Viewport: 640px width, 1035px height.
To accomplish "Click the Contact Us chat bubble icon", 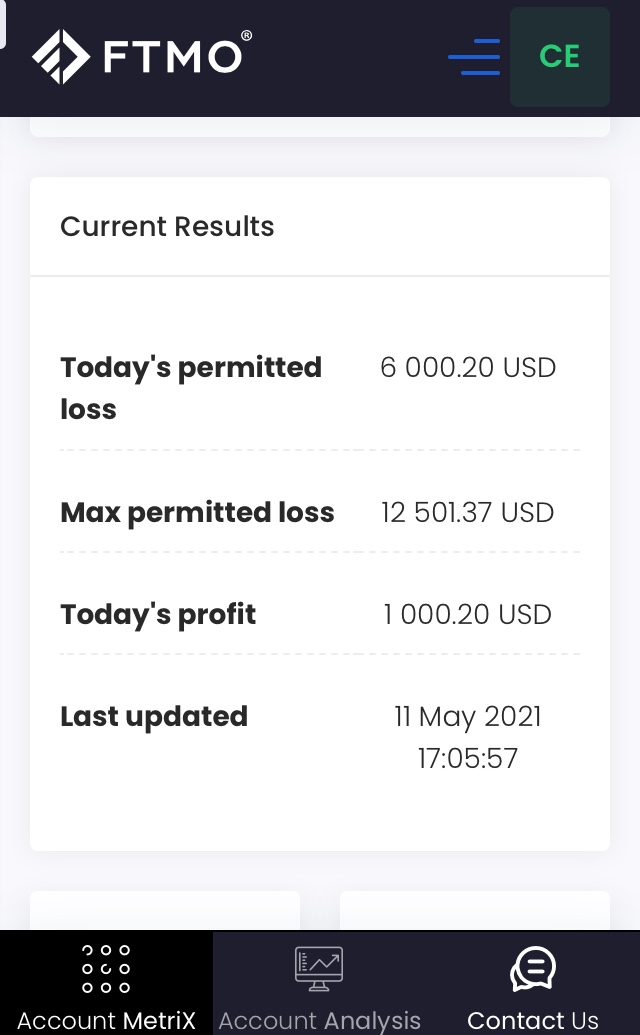I will tap(533, 968).
